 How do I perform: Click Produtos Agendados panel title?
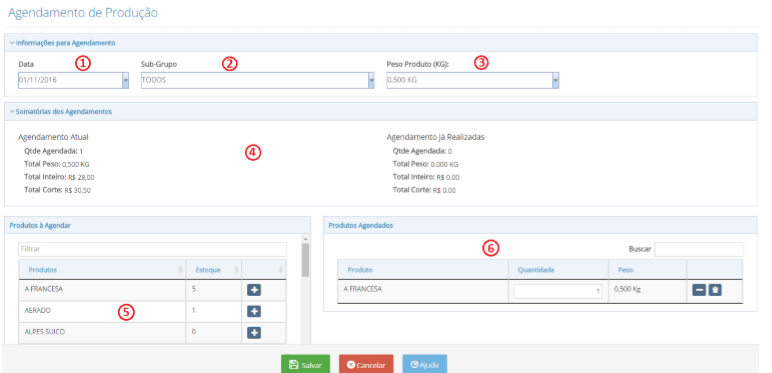pyautogui.click(x=360, y=225)
